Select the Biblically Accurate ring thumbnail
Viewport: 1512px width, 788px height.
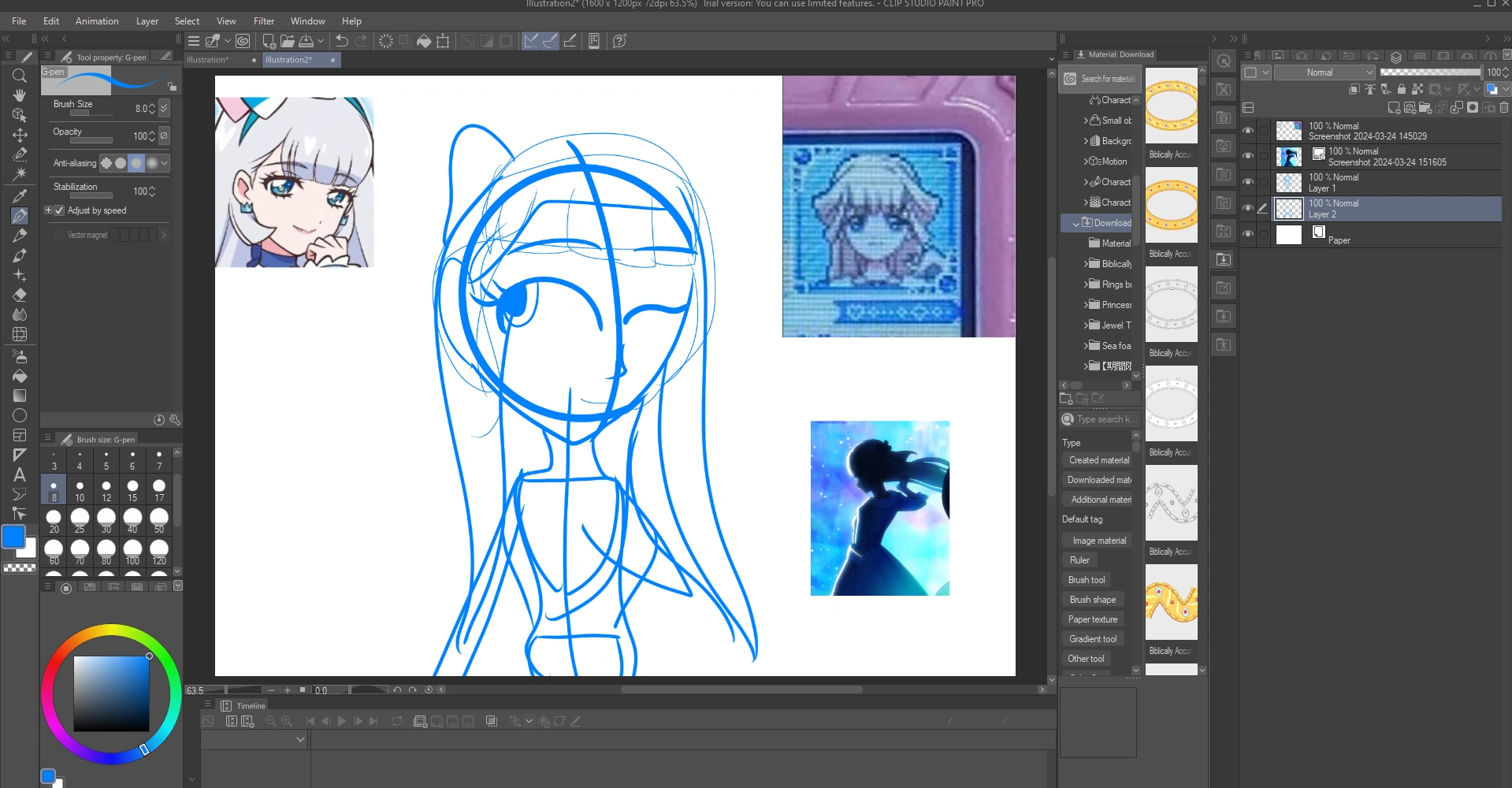tap(1171, 106)
